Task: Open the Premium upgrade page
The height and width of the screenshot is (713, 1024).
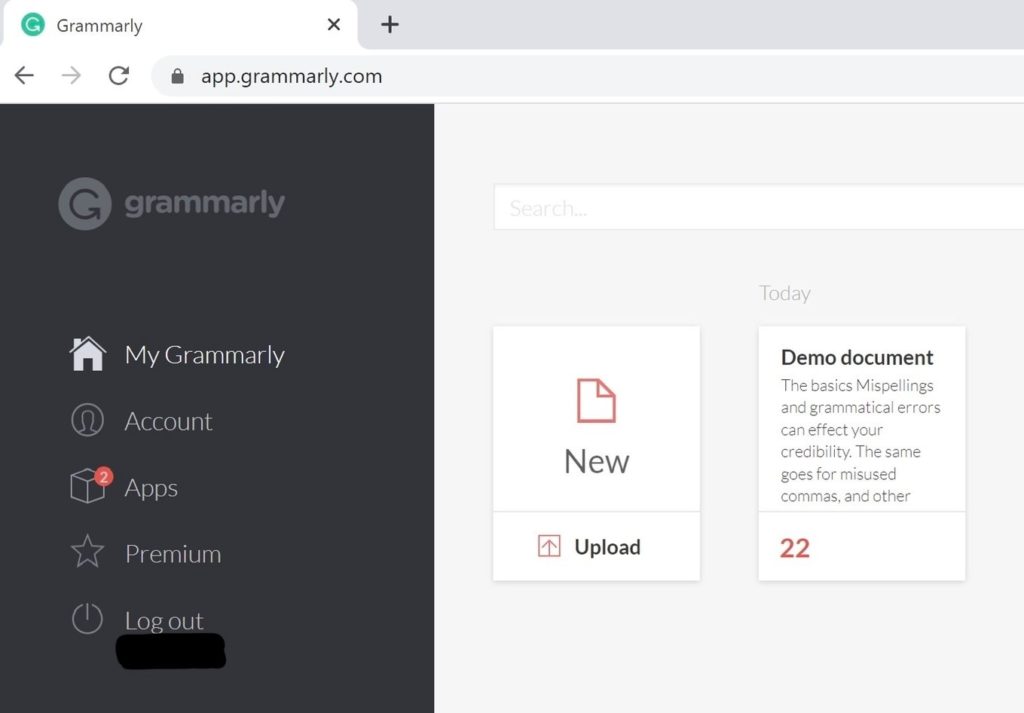Action: pyautogui.click(x=173, y=554)
